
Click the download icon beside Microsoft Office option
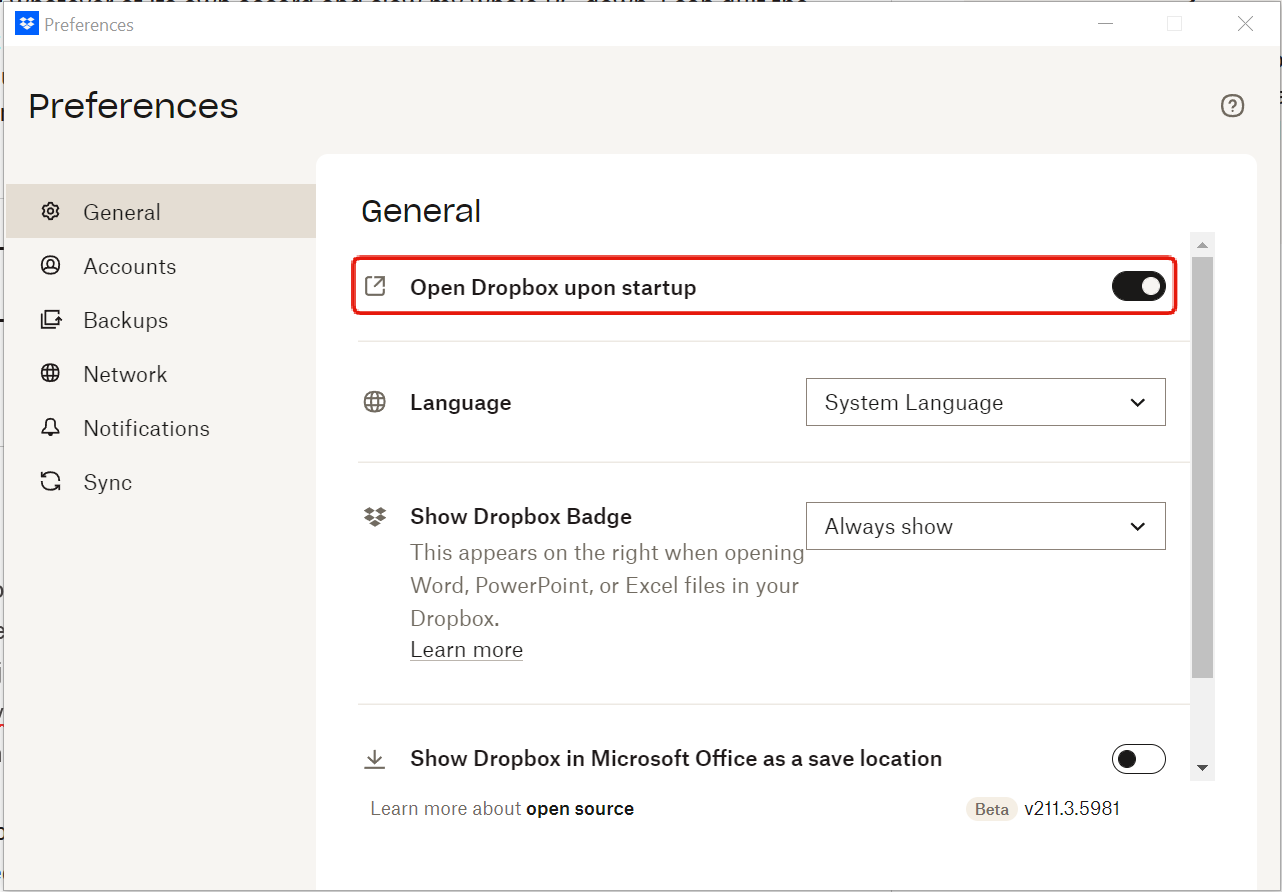(x=375, y=759)
